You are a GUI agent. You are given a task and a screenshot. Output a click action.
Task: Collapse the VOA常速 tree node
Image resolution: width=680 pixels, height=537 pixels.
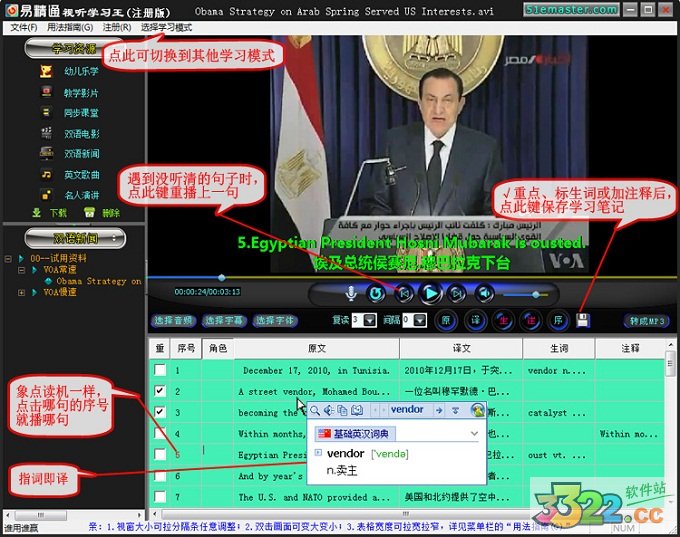click(x=22, y=270)
